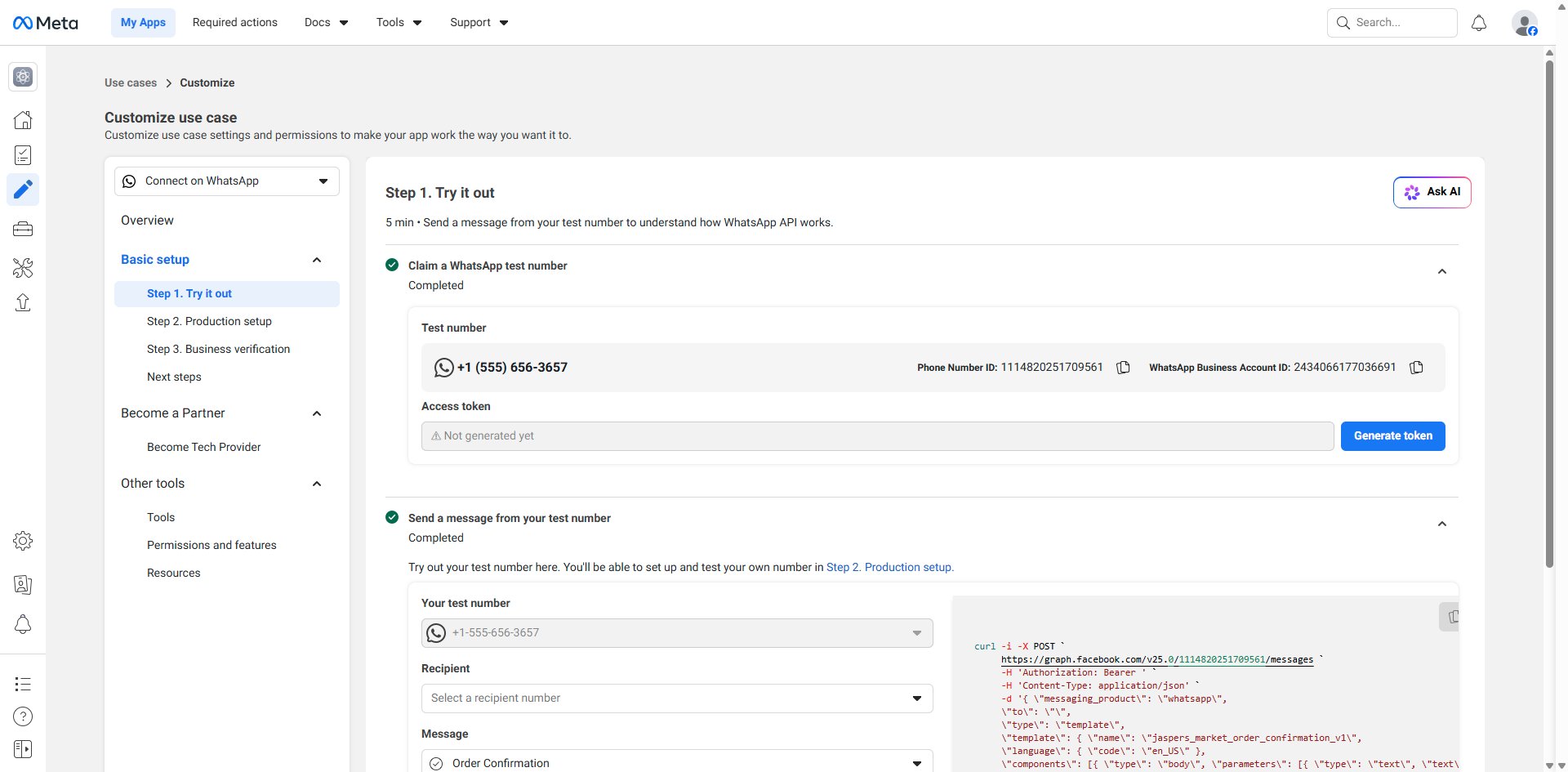Open the notifications bell in top bar
Screen dimensions: 1568x772
[1479, 23]
